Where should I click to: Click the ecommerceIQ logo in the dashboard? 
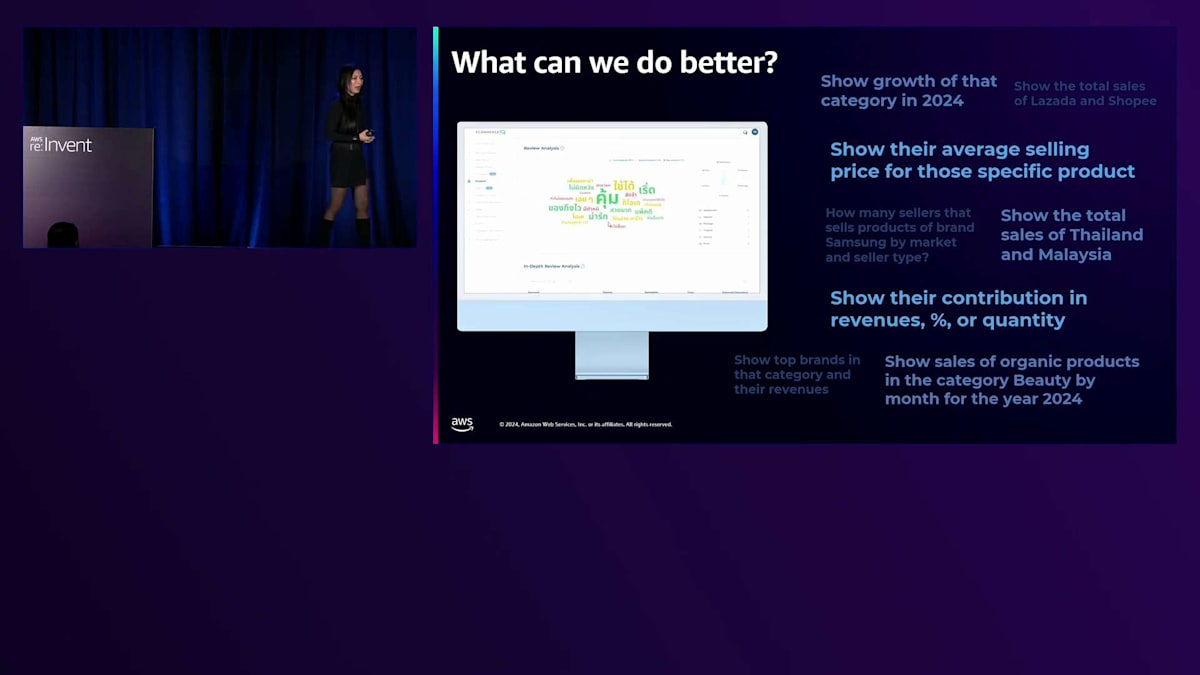490,132
